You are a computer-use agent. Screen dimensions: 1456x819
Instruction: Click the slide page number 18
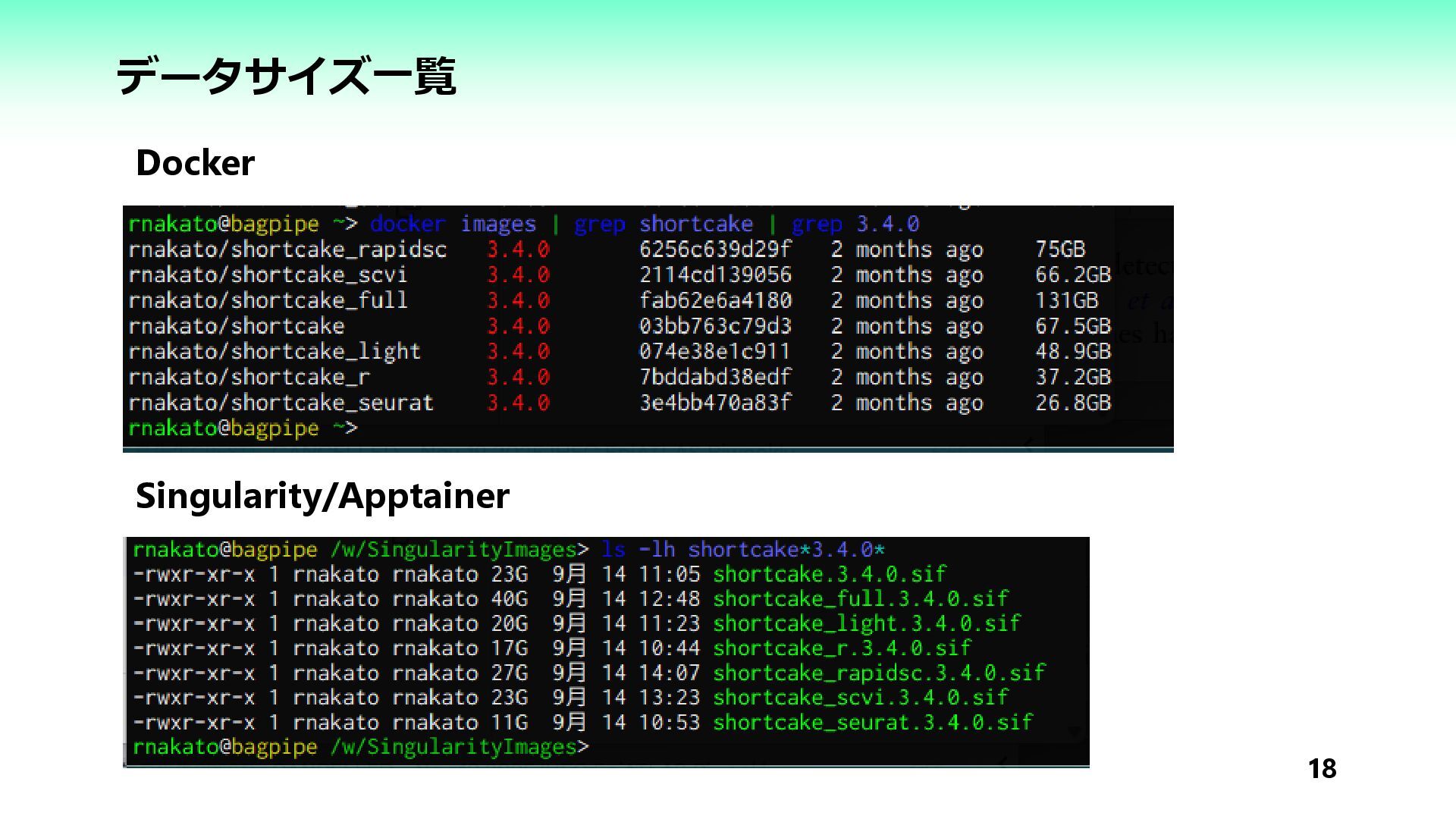point(1322,769)
